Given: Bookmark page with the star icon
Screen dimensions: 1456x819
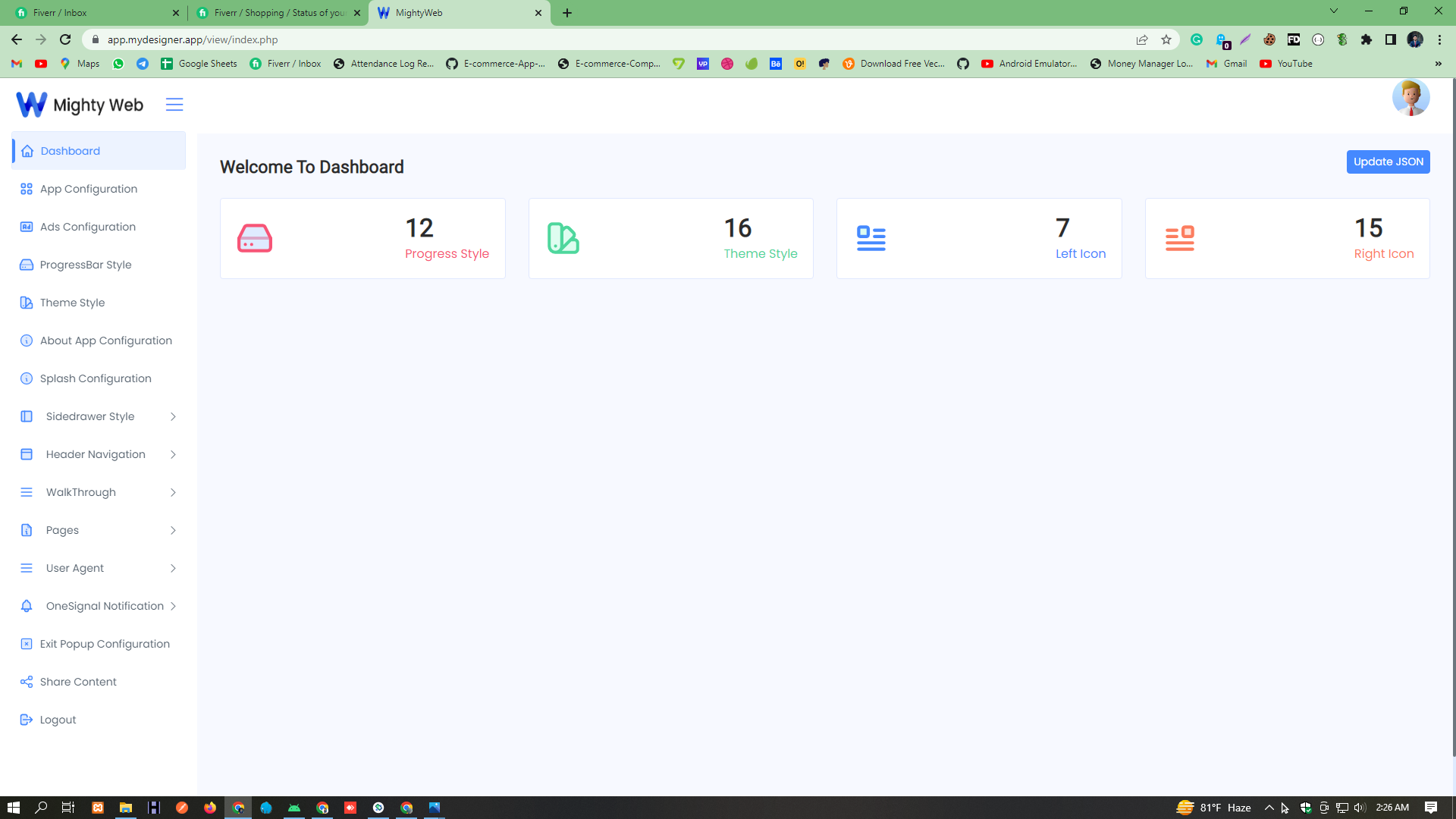Looking at the screenshot, I should coord(1166,39).
